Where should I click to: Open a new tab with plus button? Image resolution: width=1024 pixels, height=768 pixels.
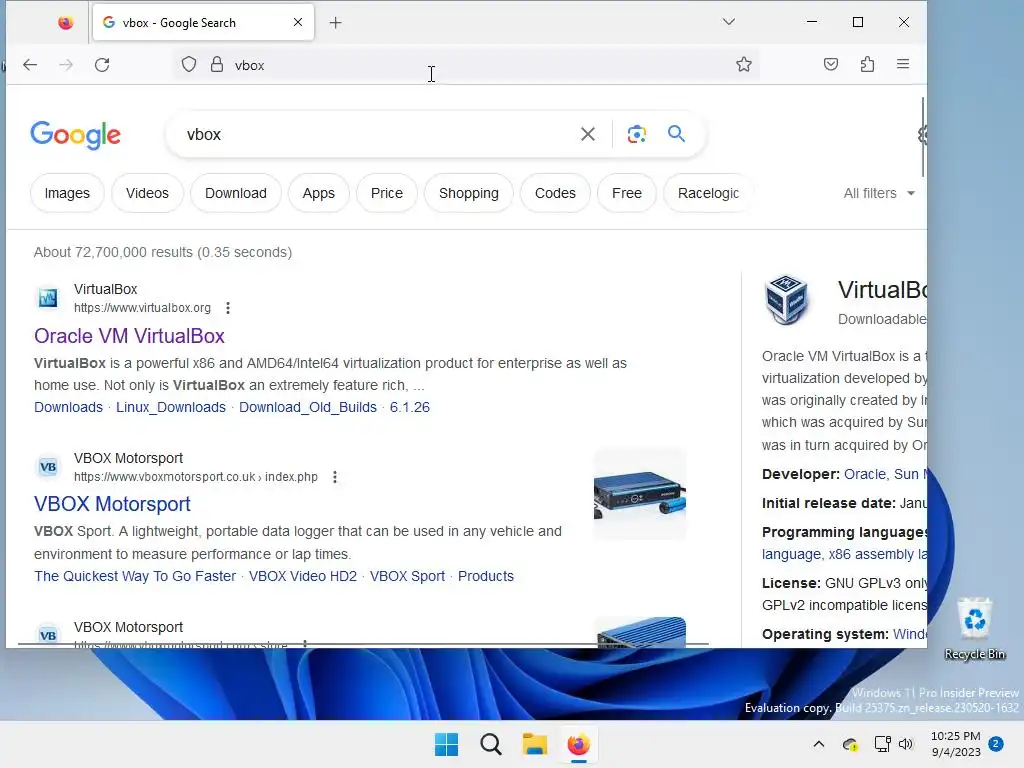[335, 23]
